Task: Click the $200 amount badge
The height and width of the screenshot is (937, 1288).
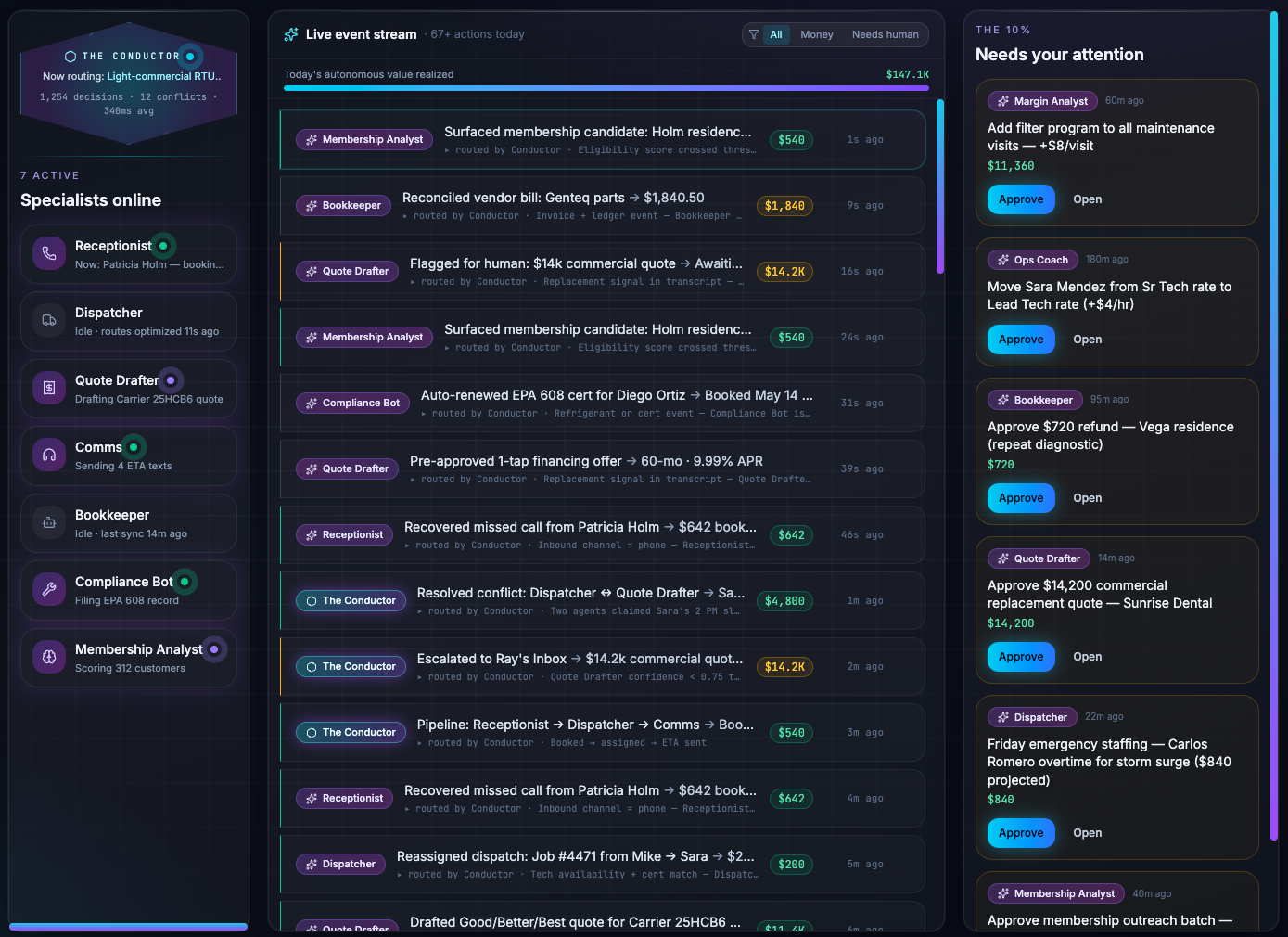Action: click(x=791, y=865)
